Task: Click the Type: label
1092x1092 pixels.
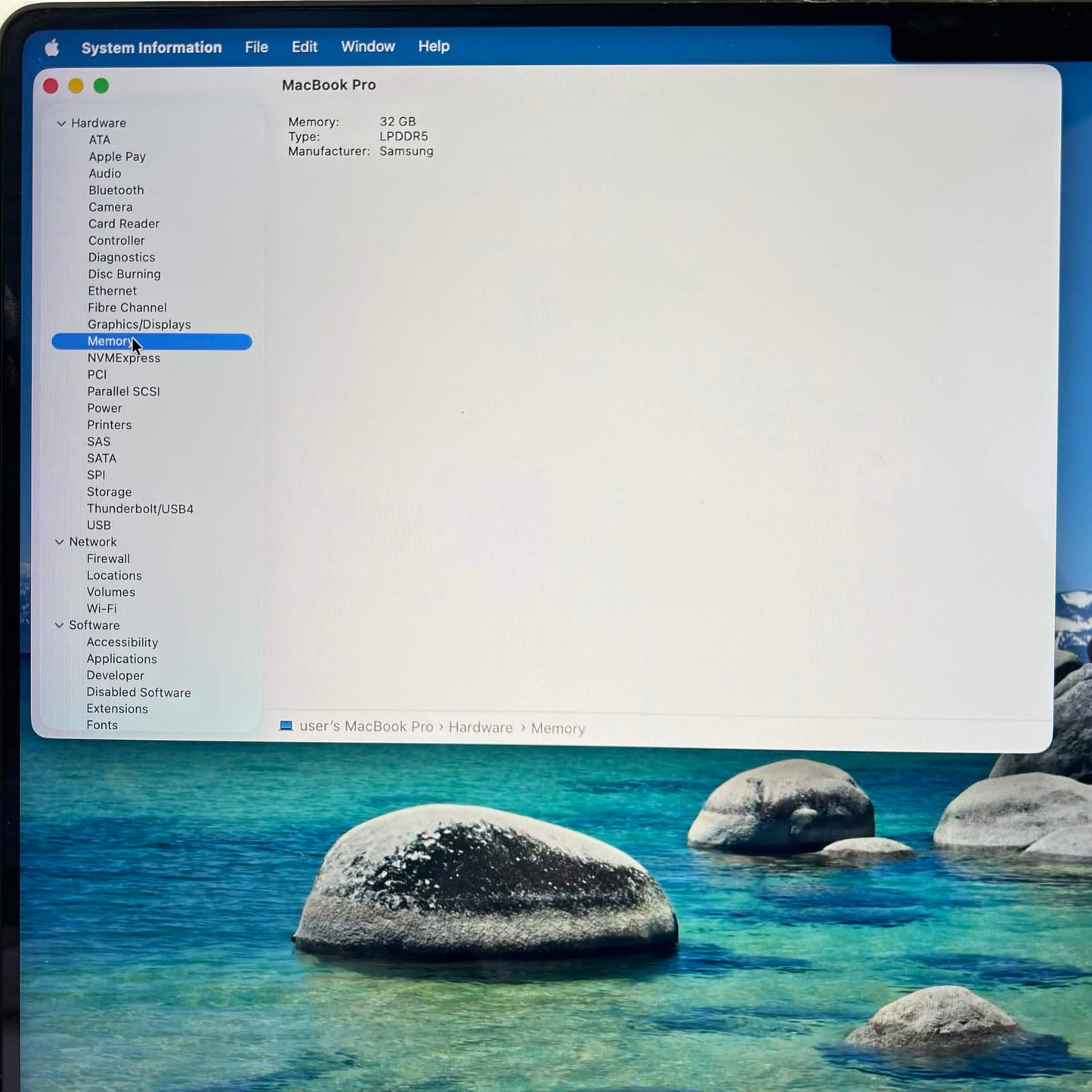Action: point(304,137)
